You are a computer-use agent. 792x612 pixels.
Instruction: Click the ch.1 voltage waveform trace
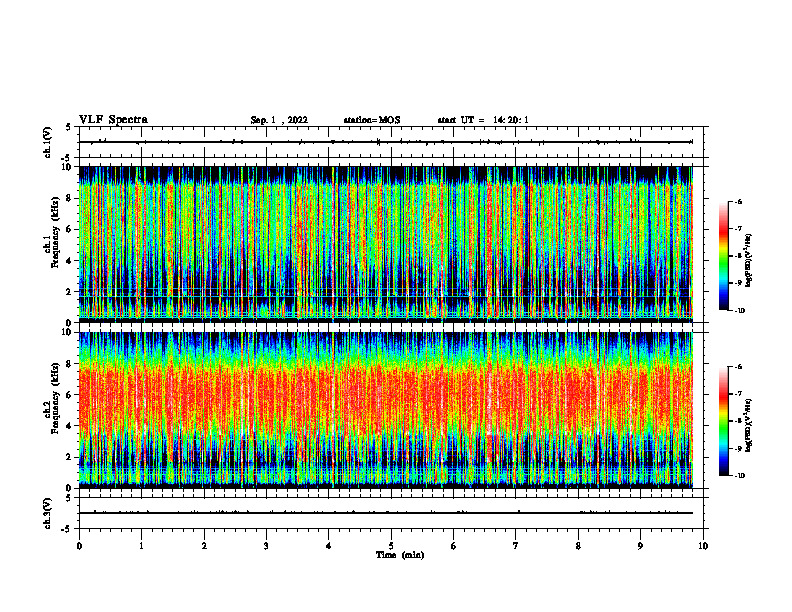click(x=386, y=142)
